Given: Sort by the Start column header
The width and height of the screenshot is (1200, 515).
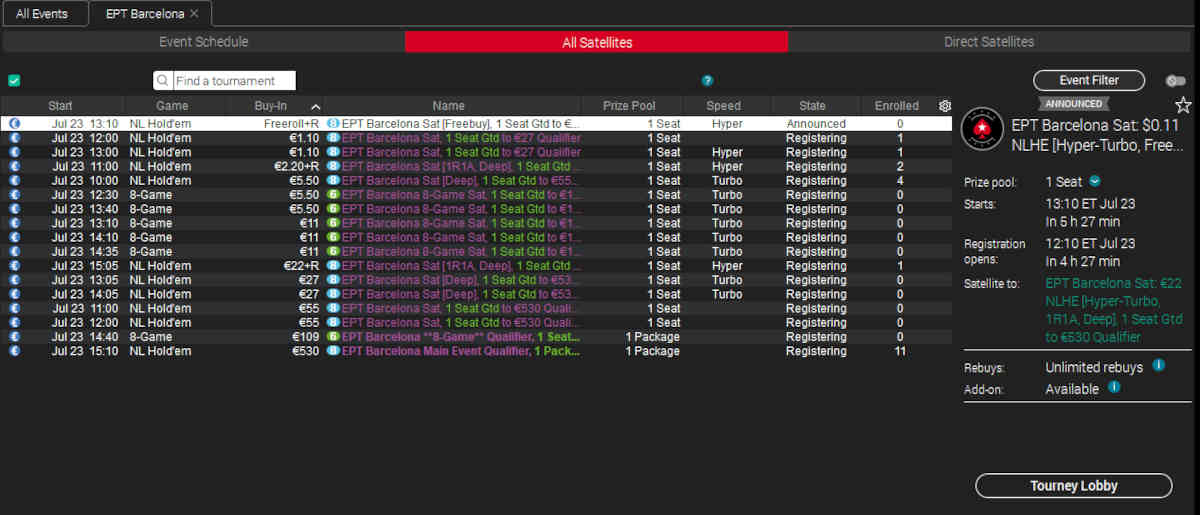Looking at the screenshot, I should click(x=60, y=106).
